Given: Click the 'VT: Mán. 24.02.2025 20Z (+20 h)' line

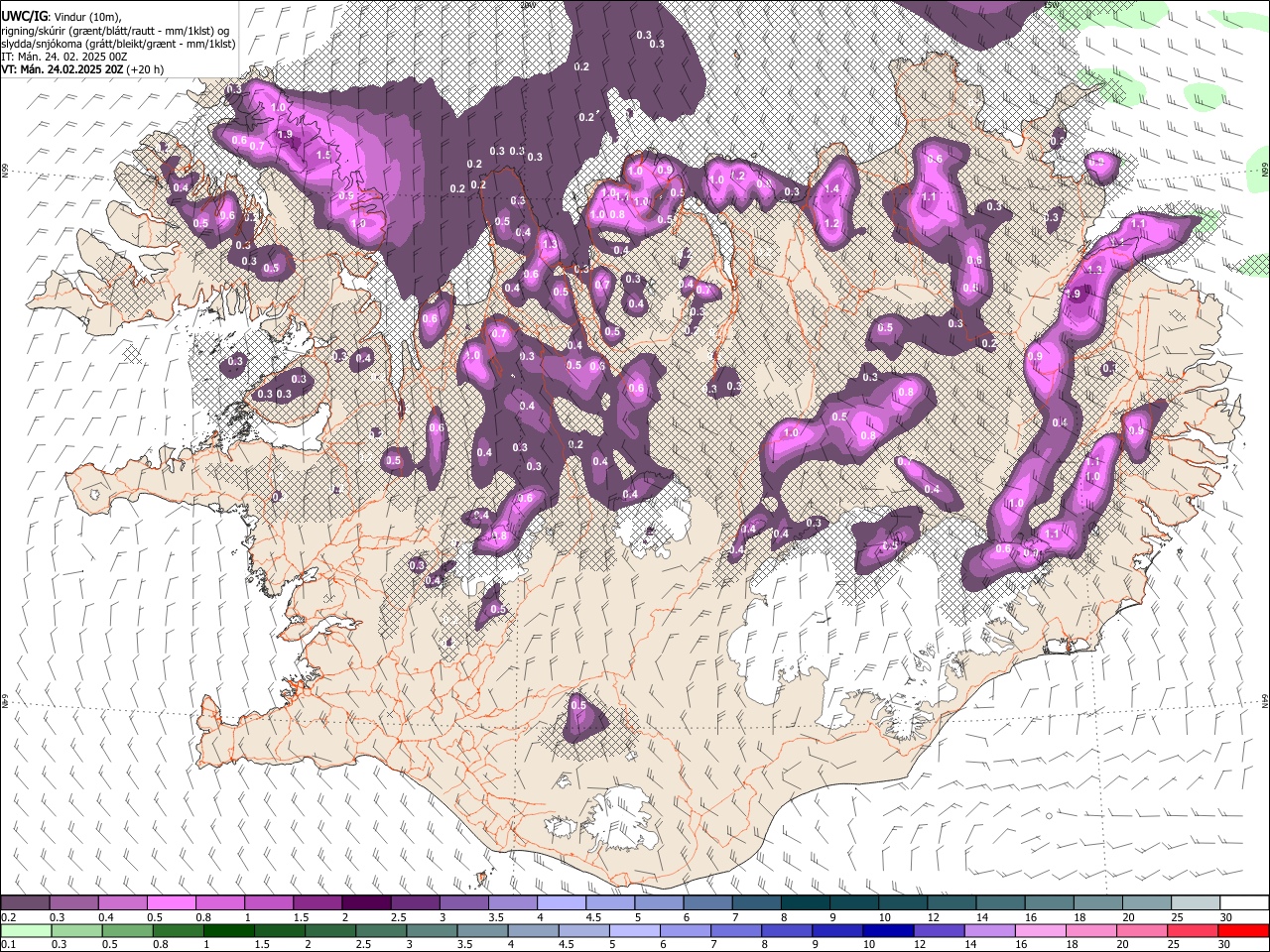Looking at the screenshot, I should [82, 69].
